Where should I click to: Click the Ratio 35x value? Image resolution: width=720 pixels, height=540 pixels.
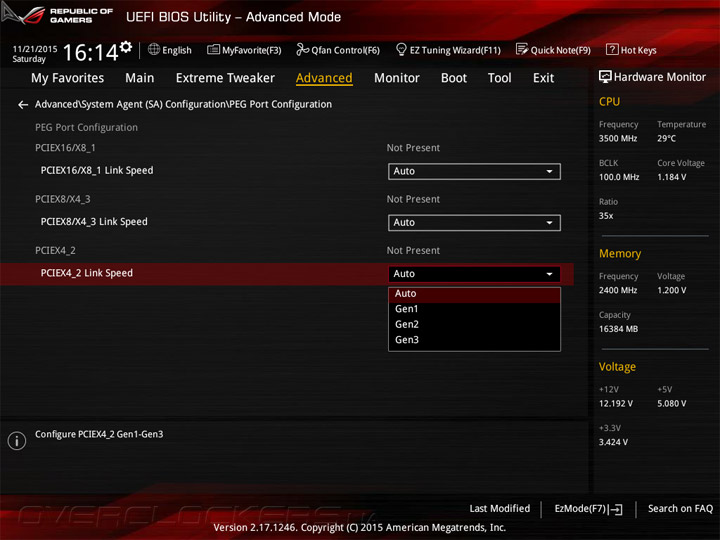pos(606,216)
